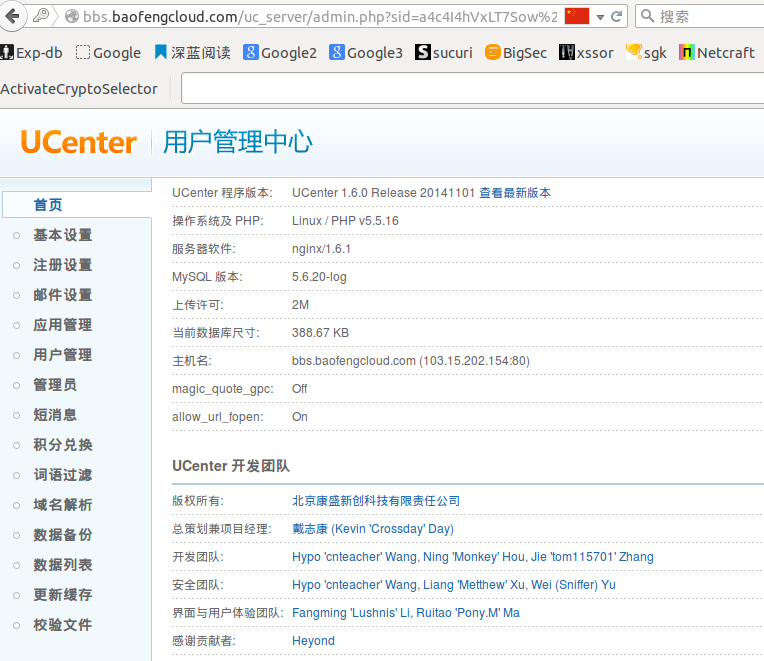Open 词语过滤 in sidebar
This screenshot has width=764, height=661.
point(62,475)
